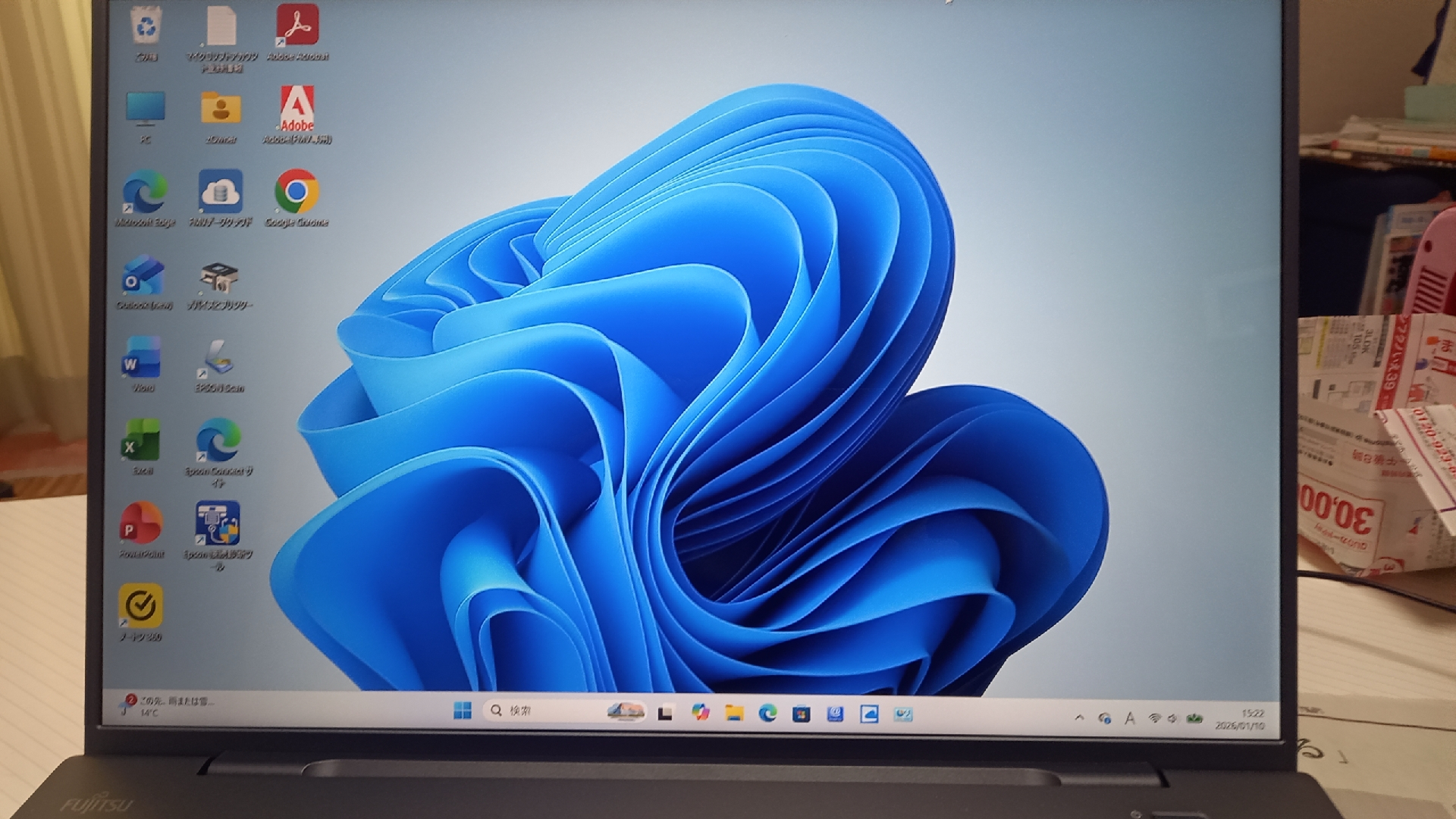Launch Excel from the desktop
The width and height of the screenshot is (1456, 819).
point(142,446)
